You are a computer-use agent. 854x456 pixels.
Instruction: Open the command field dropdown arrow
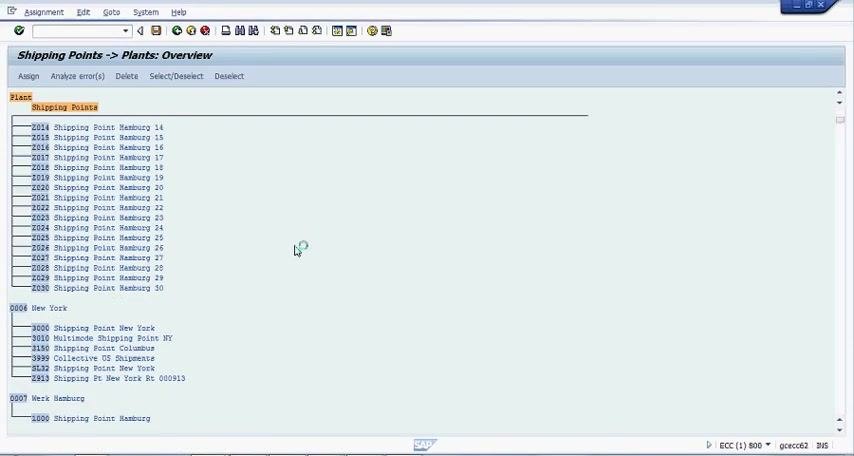pos(126,31)
